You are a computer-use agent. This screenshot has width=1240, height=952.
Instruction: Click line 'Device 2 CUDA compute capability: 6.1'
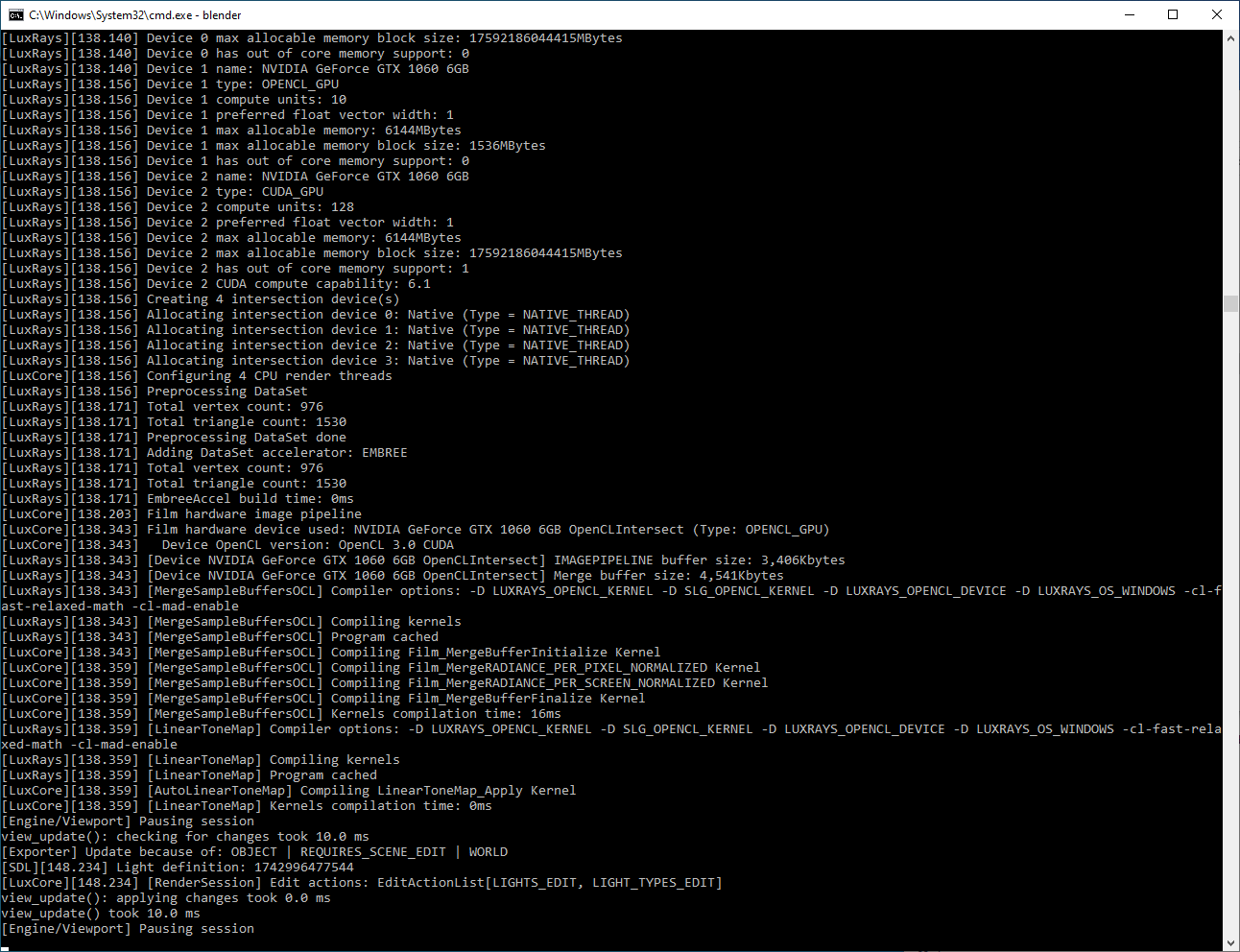pyautogui.click(x=216, y=284)
